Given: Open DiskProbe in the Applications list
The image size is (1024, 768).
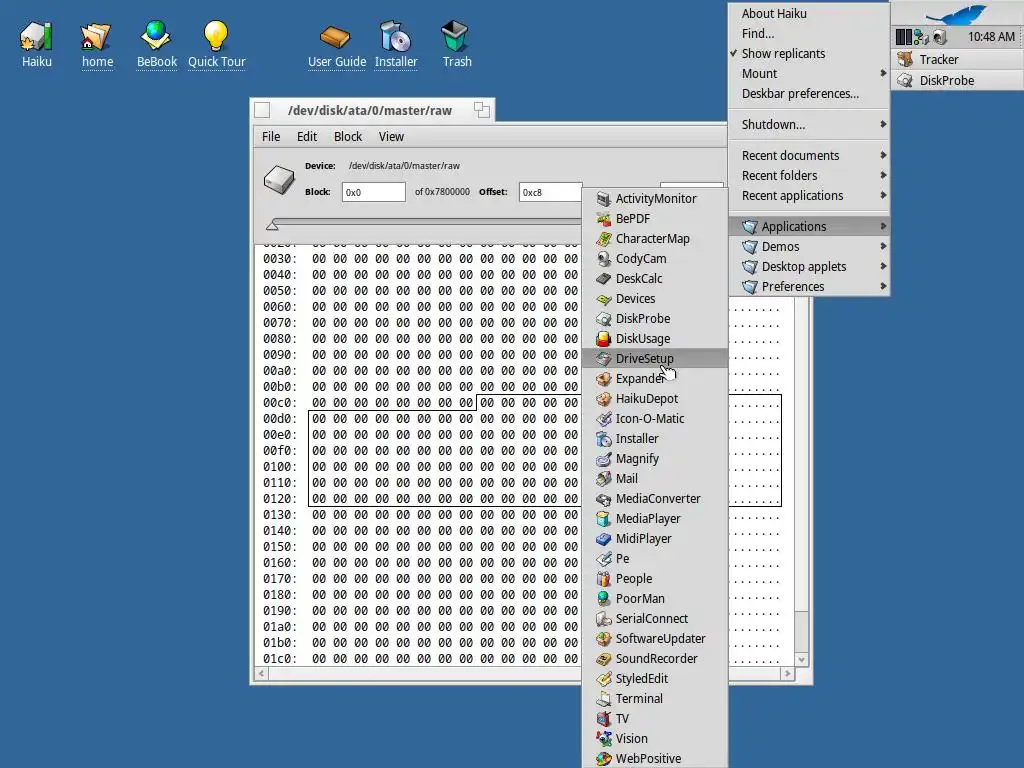Looking at the screenshot, I should 655,319.
